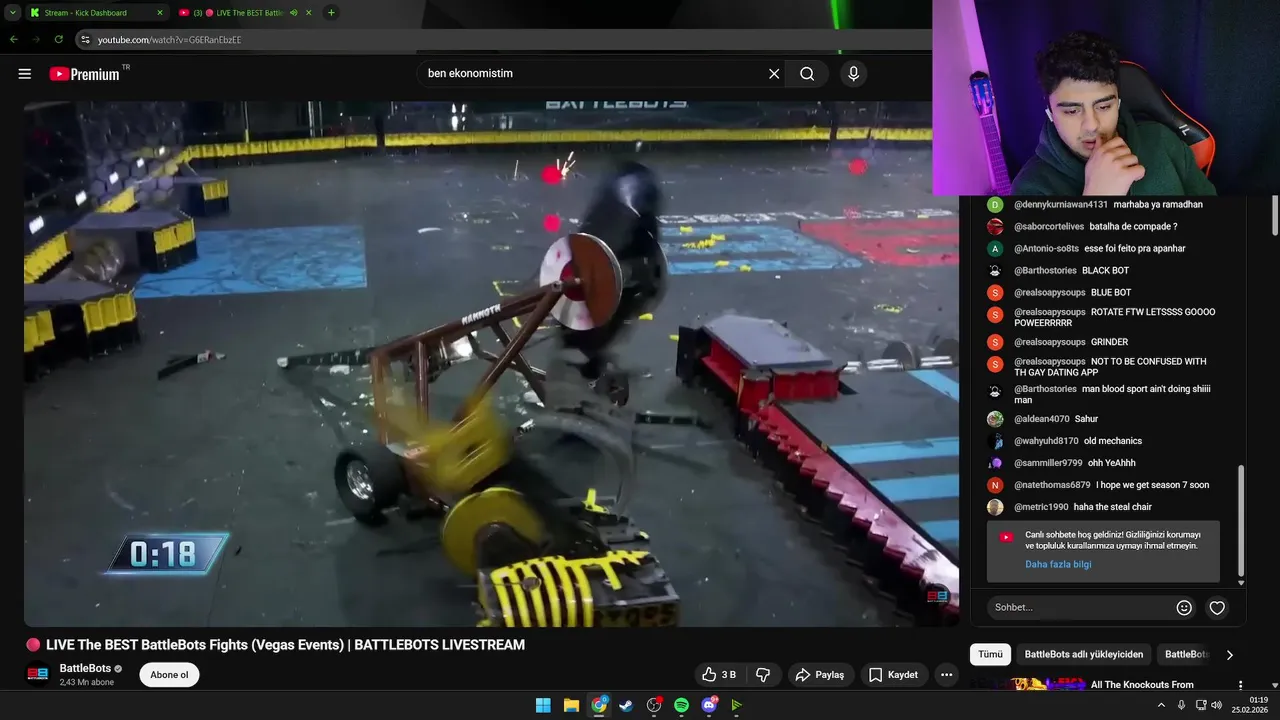Image resolution: width=1280 pixels, height=720 pixels.
Task: Close the YouTube BattleBots tab
Action: click(x=309, y=13)
